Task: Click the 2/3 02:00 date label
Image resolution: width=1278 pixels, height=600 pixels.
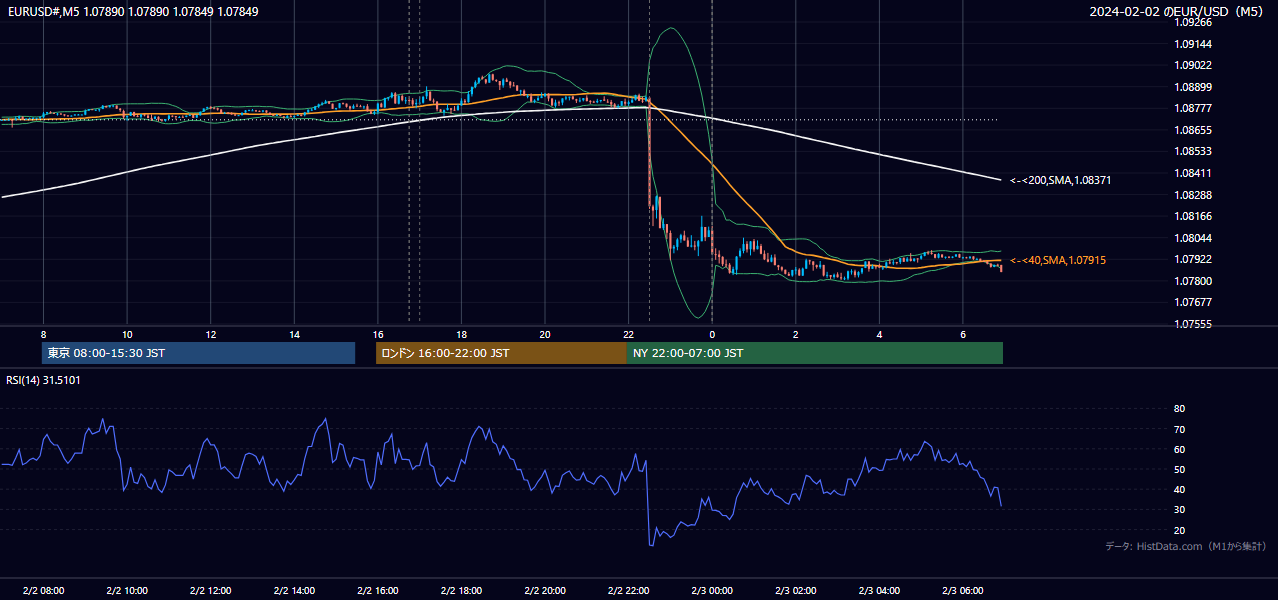Action: [796, 590]
